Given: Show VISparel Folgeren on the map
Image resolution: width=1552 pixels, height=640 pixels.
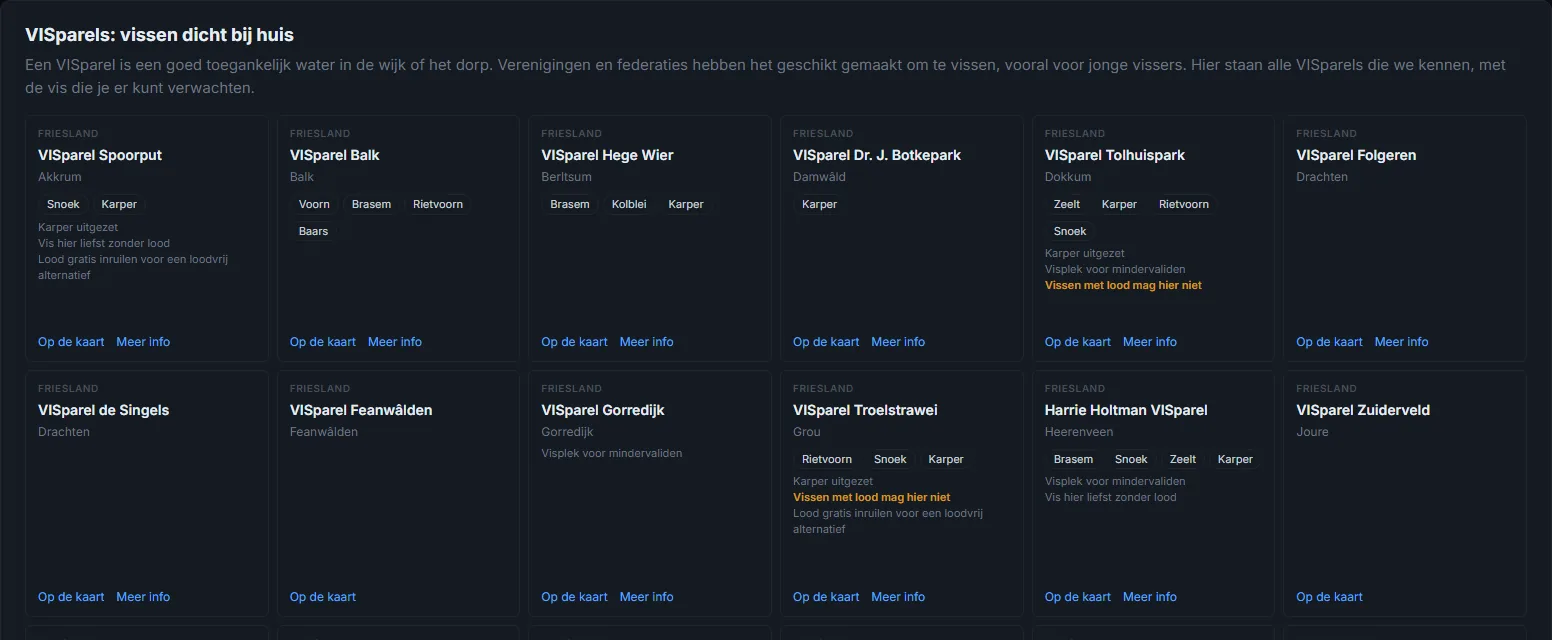Looking at the screenshot, I should 1330,342.
